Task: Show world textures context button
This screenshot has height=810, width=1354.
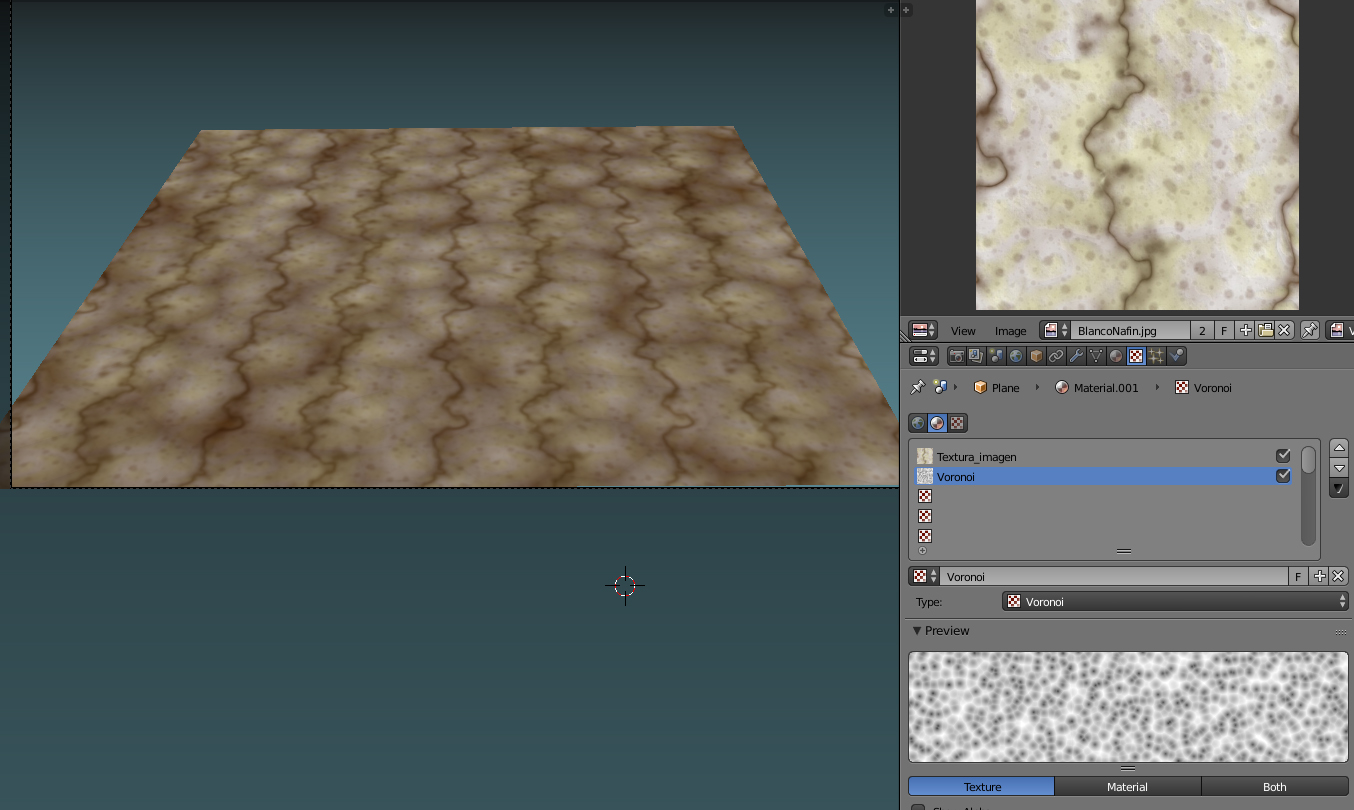Action: [917, 422]
